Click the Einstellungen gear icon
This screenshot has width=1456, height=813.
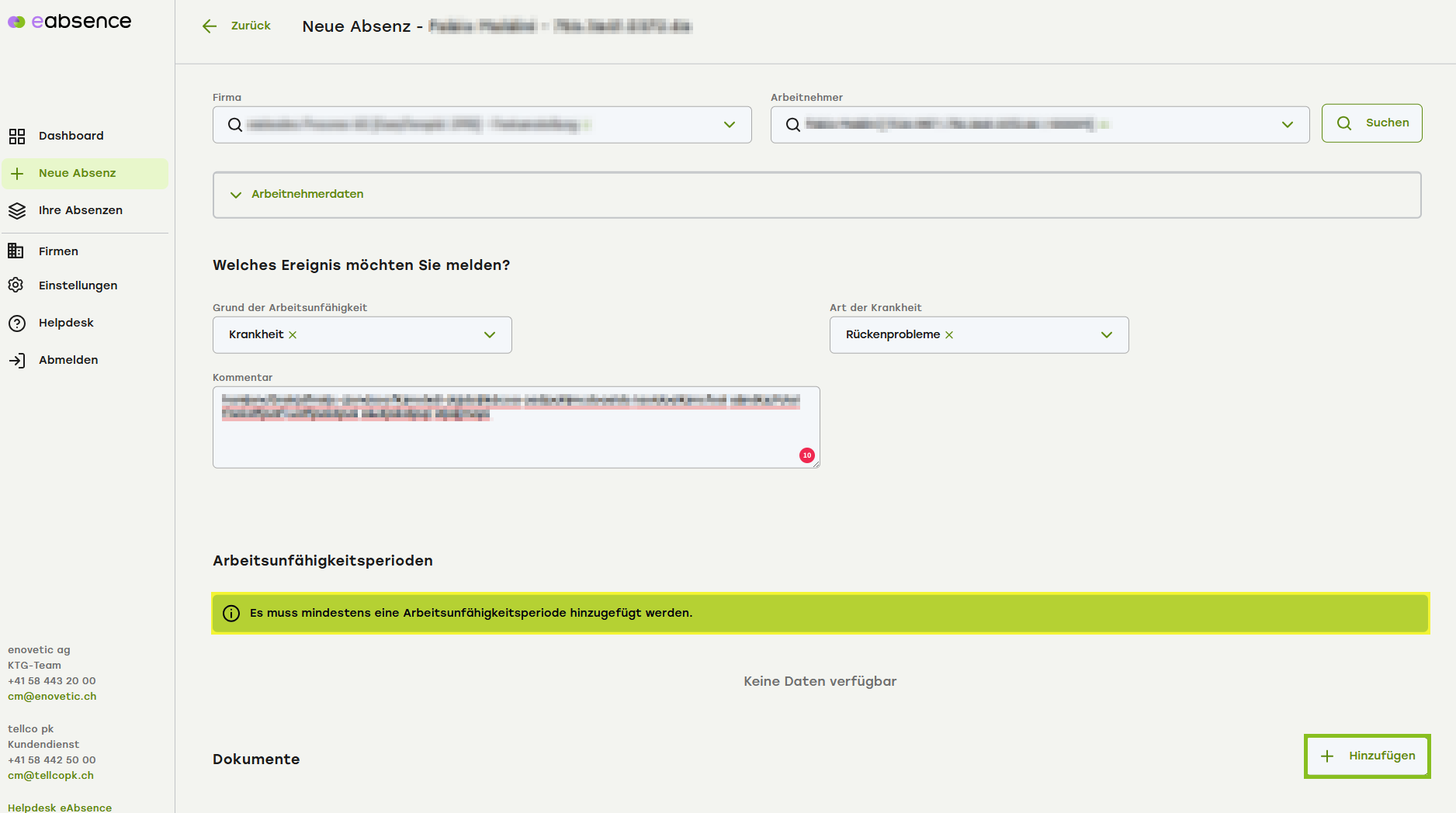click(x=16, y=285)
